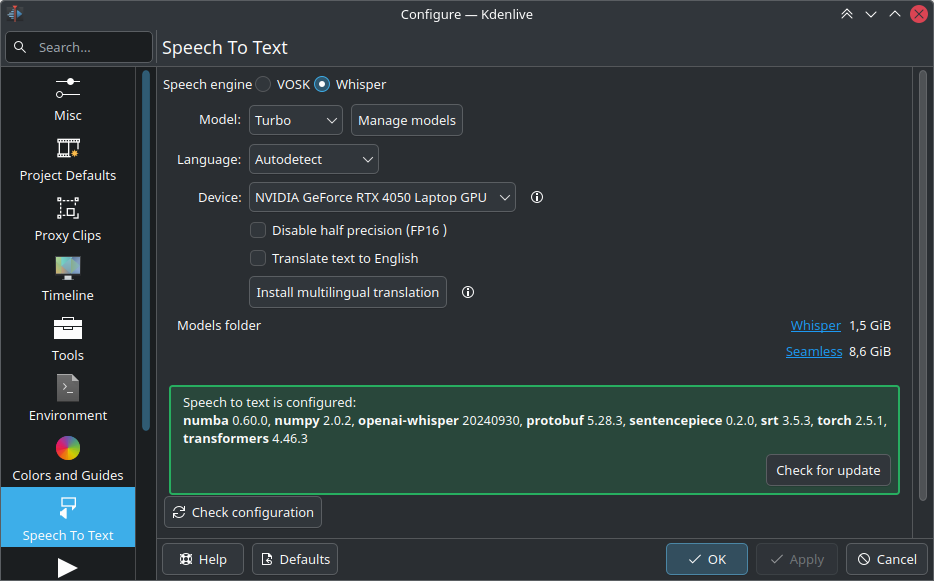
Task: Select Speech To Text sidebar item
Action: click(x=68, y=517)
